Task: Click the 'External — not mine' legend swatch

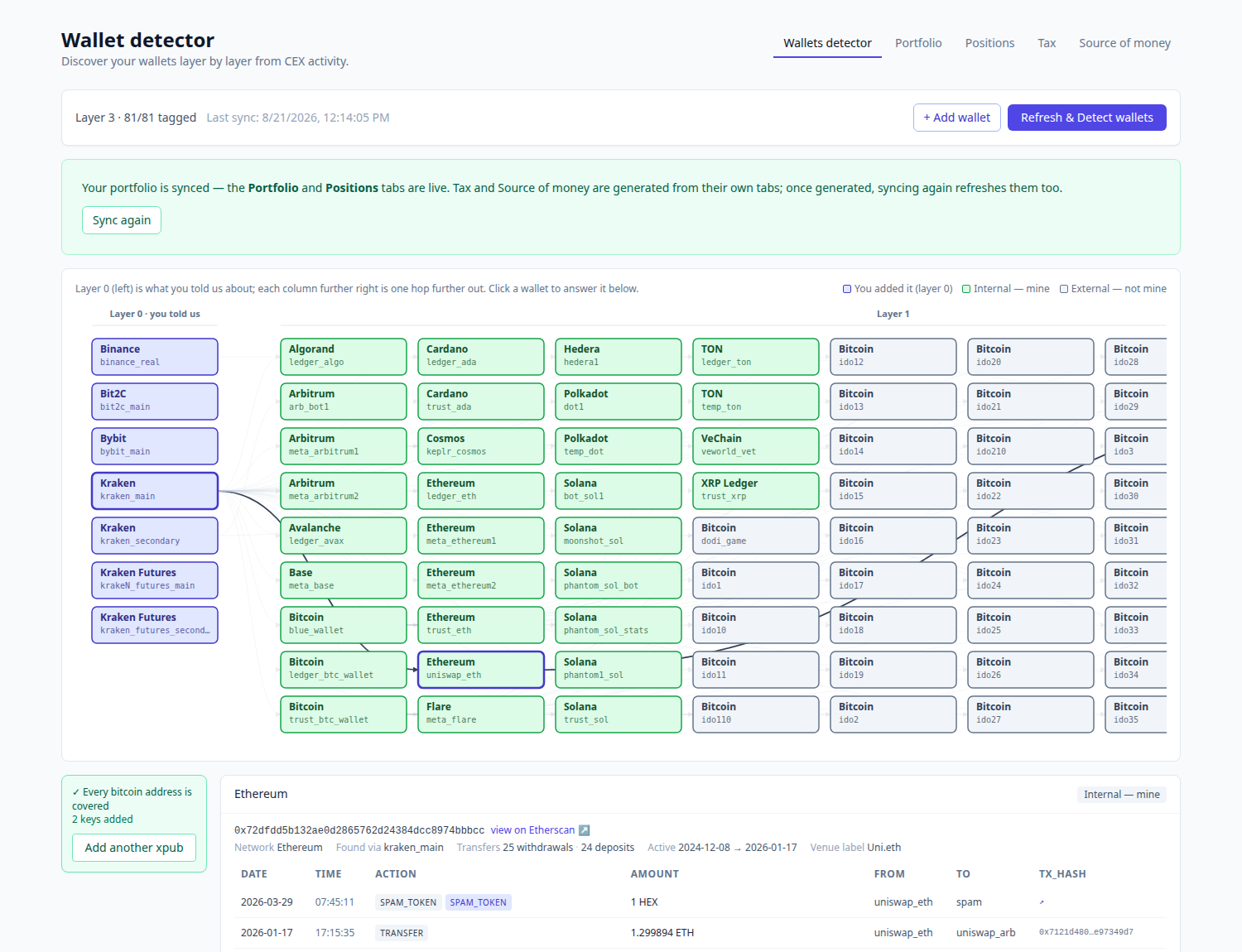Action: pyautogui.click(x=1064, y=289)
